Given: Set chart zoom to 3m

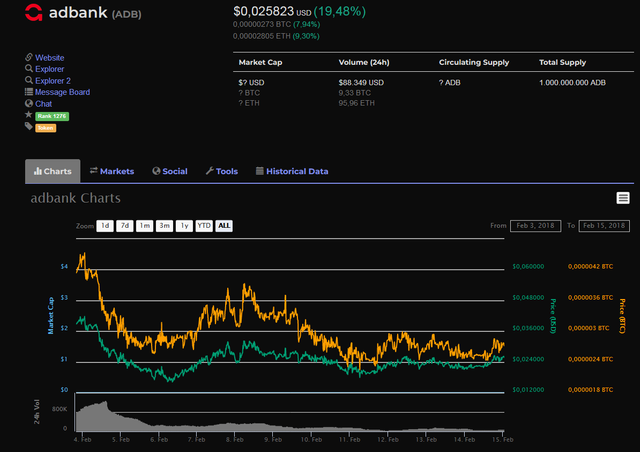Looking at the screenshot, I should 164,226.
